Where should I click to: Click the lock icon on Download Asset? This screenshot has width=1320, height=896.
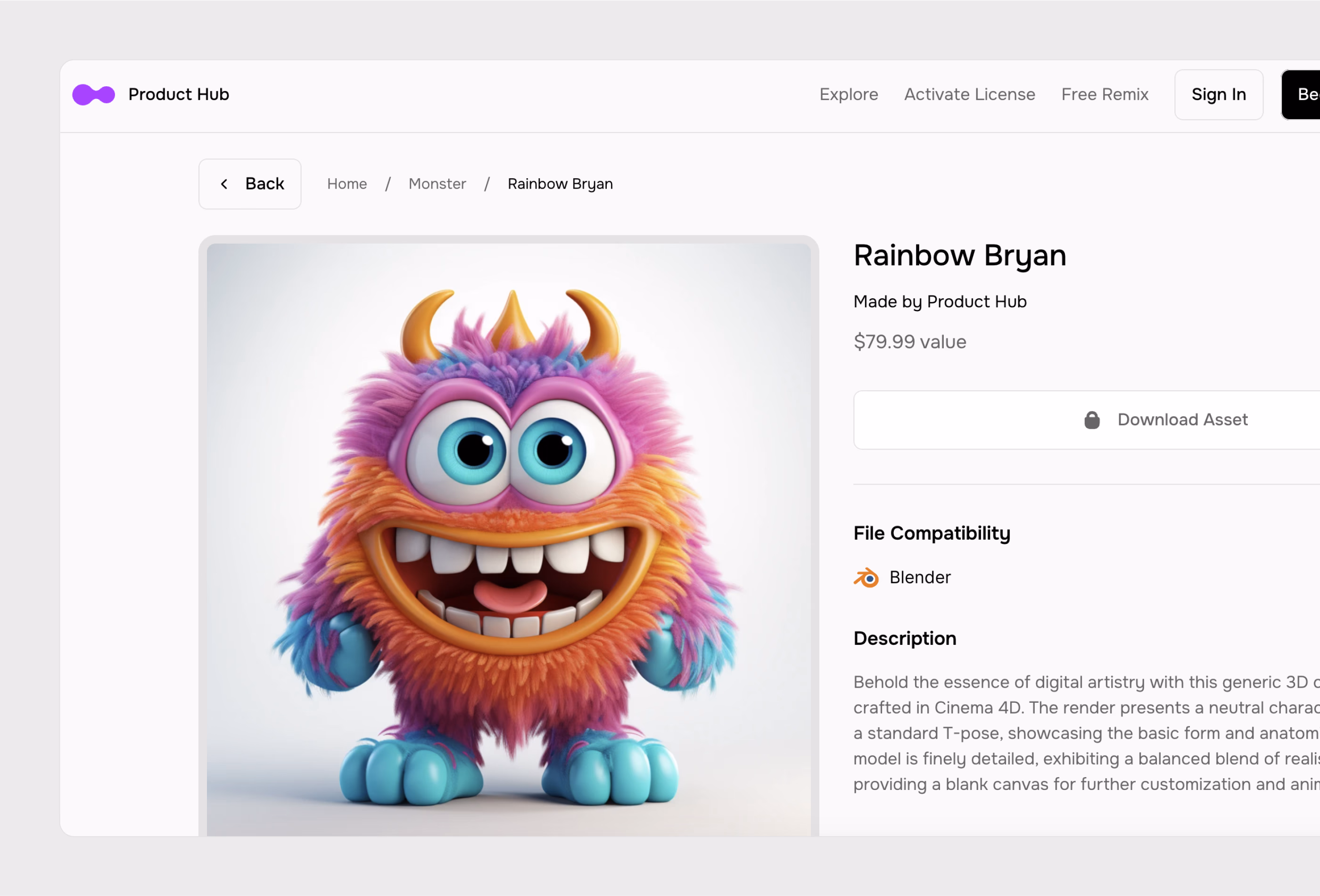1091,419
